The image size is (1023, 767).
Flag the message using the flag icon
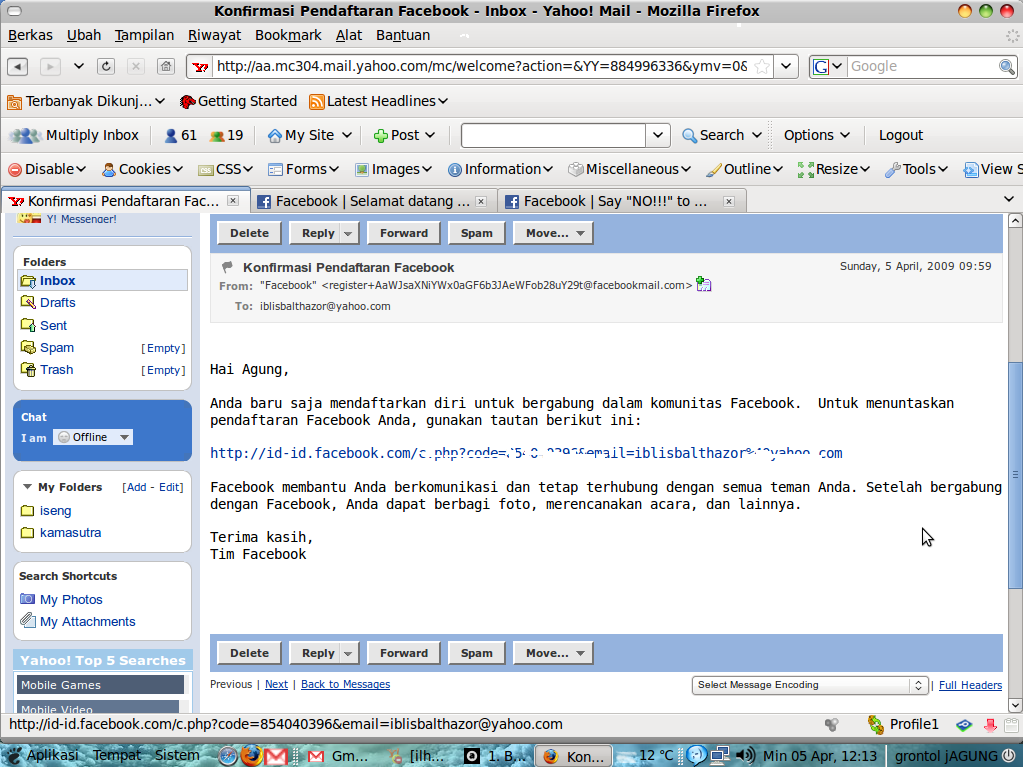tap(228, 267)
